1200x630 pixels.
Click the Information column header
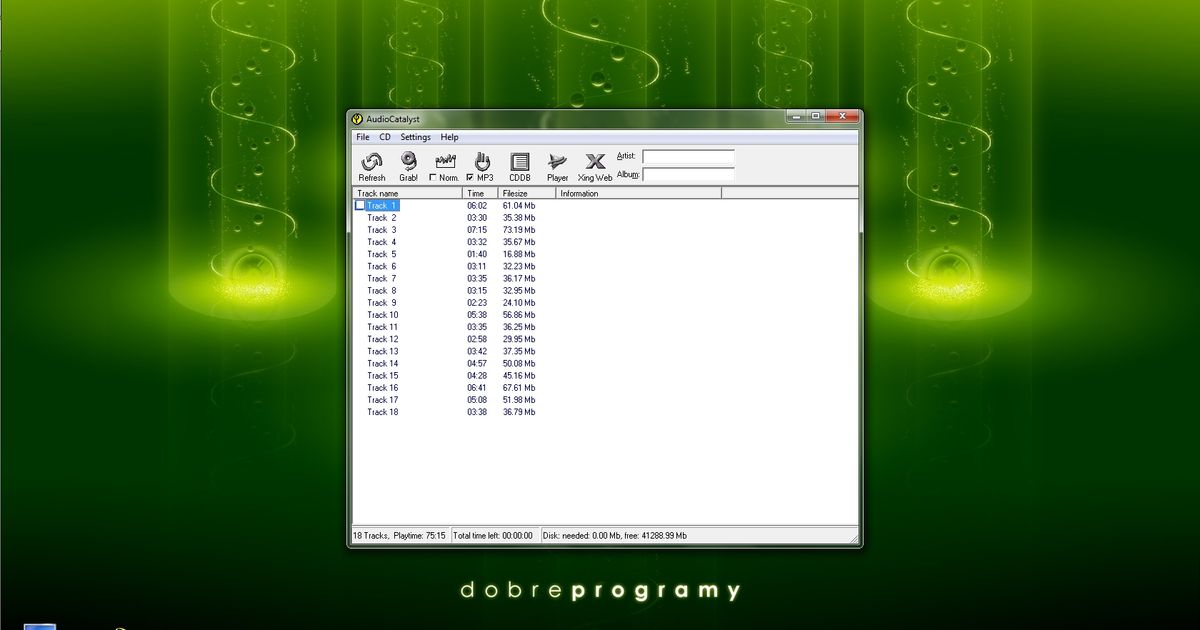[x=638, y=193]
